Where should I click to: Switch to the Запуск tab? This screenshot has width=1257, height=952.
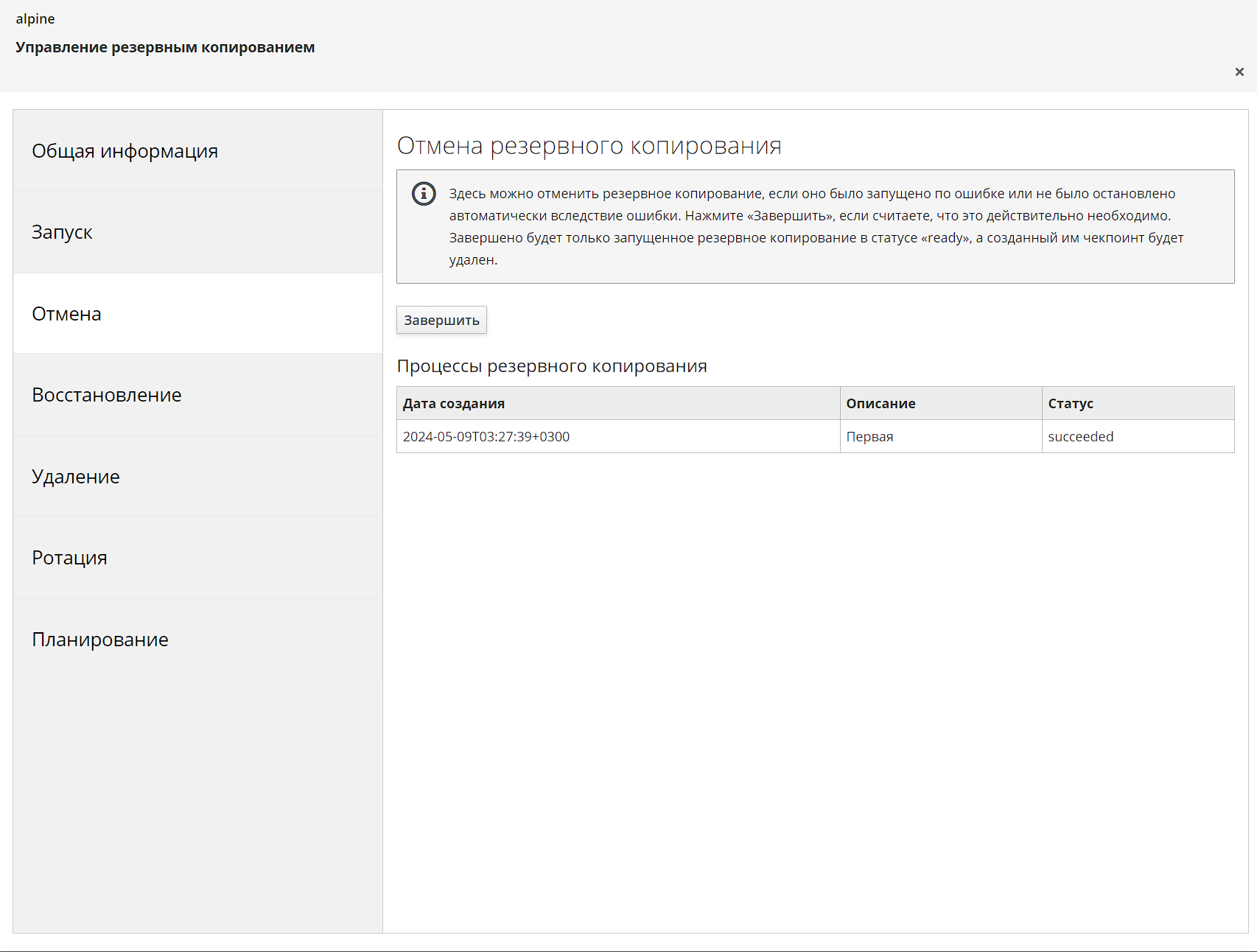point(62,232)
